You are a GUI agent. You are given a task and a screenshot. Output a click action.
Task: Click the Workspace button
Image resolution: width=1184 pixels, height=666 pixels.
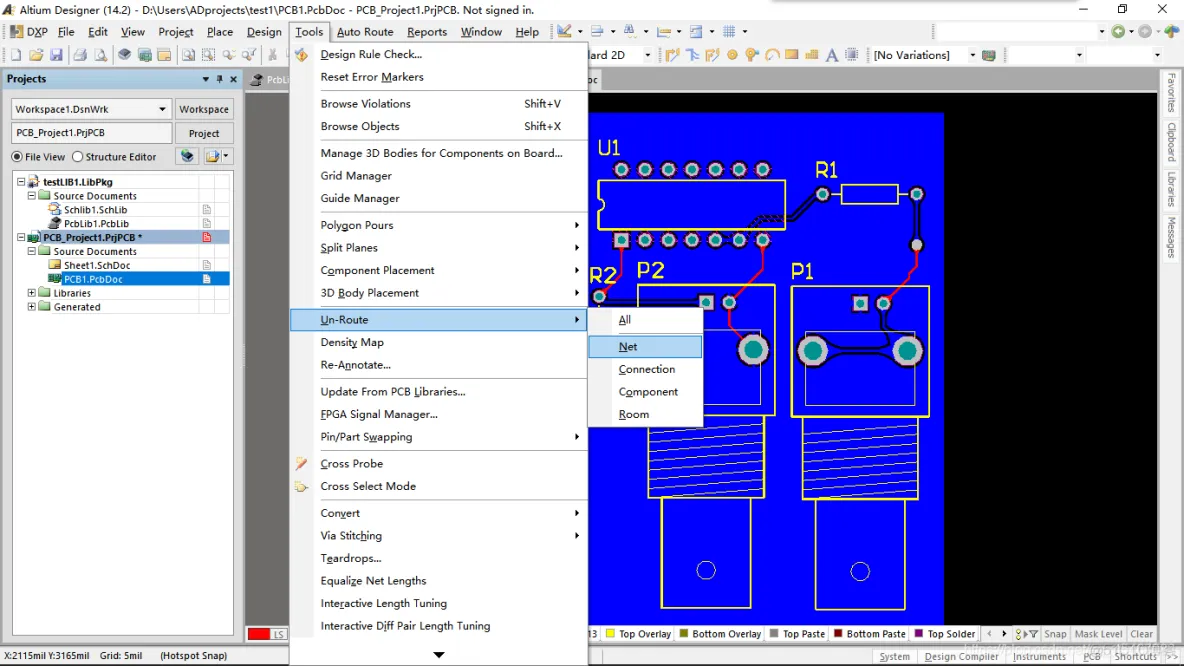(204, 109)
